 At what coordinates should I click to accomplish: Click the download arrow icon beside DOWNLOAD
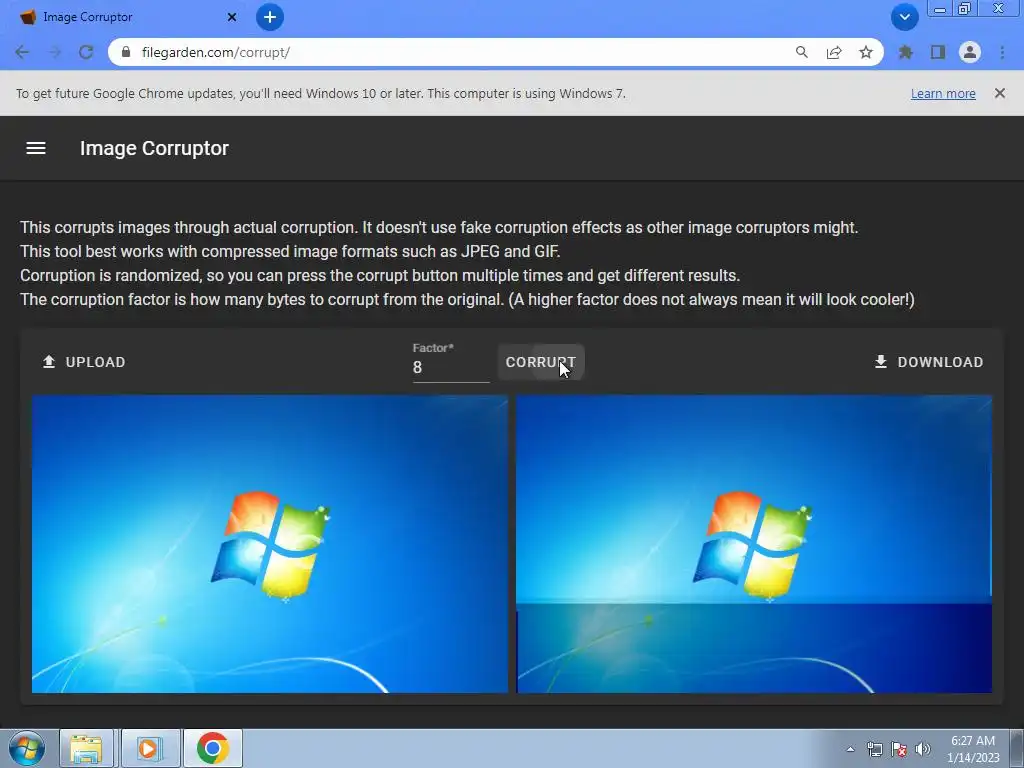[x=881, y=362]
